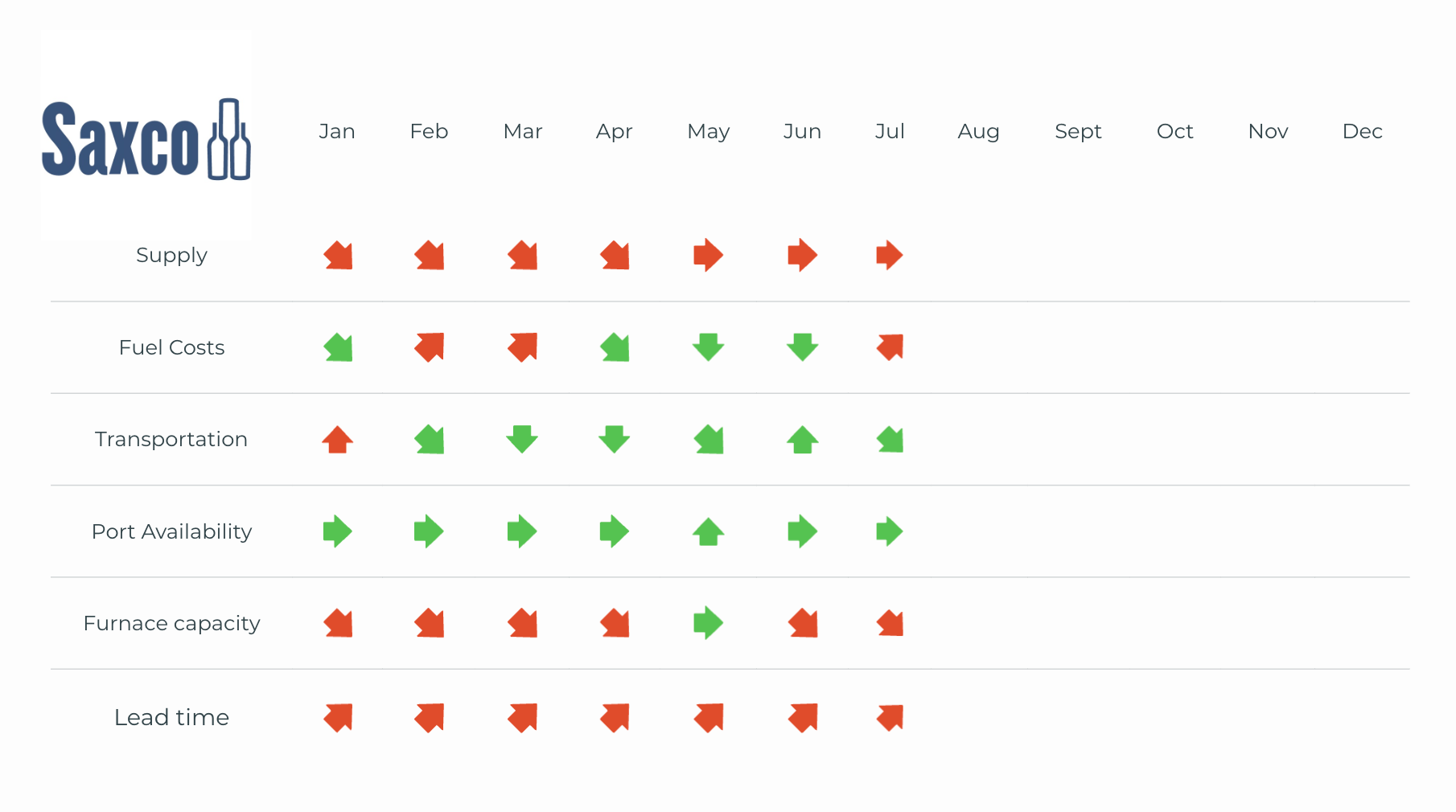The image size is (1456, 812).
Task: Click the Port Availability arrow for January
Action: point(338,531)
